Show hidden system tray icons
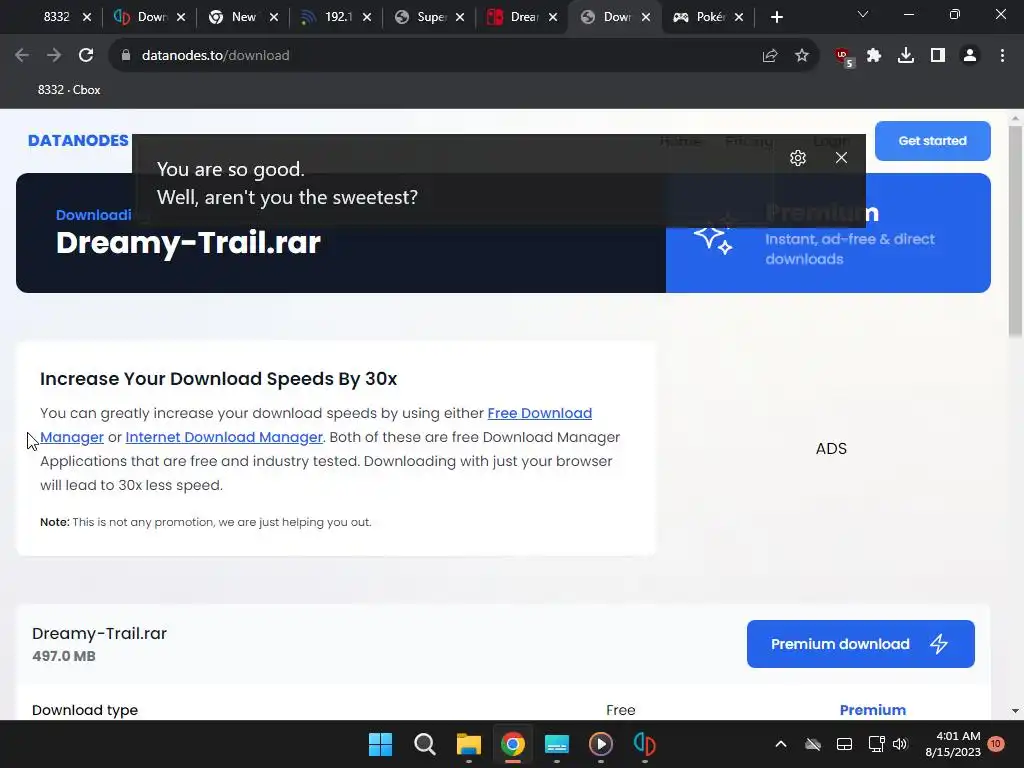 780,744
